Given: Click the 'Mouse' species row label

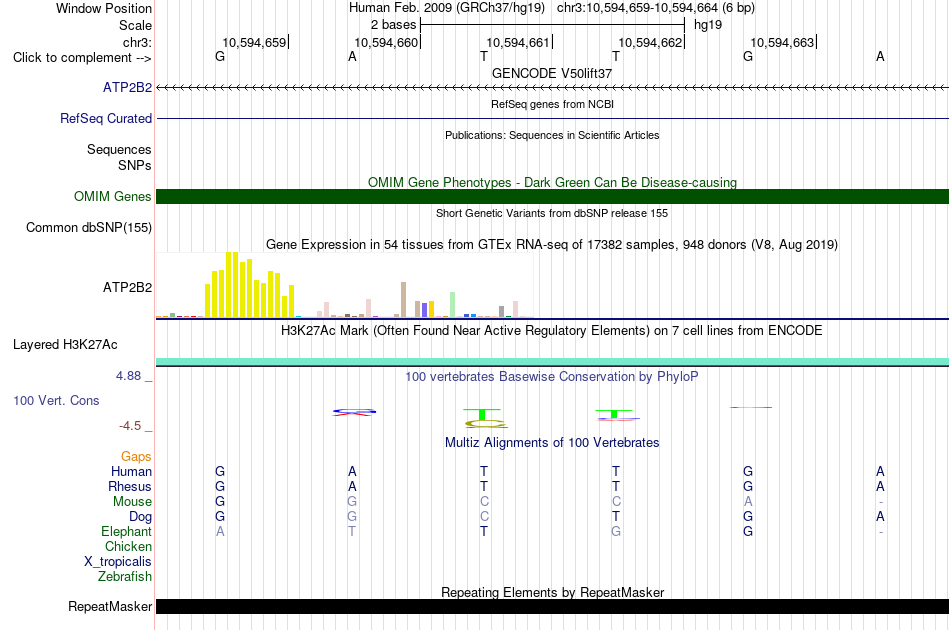Looking at the screenshot, I should pyautogui.click(x=132, y=502).
